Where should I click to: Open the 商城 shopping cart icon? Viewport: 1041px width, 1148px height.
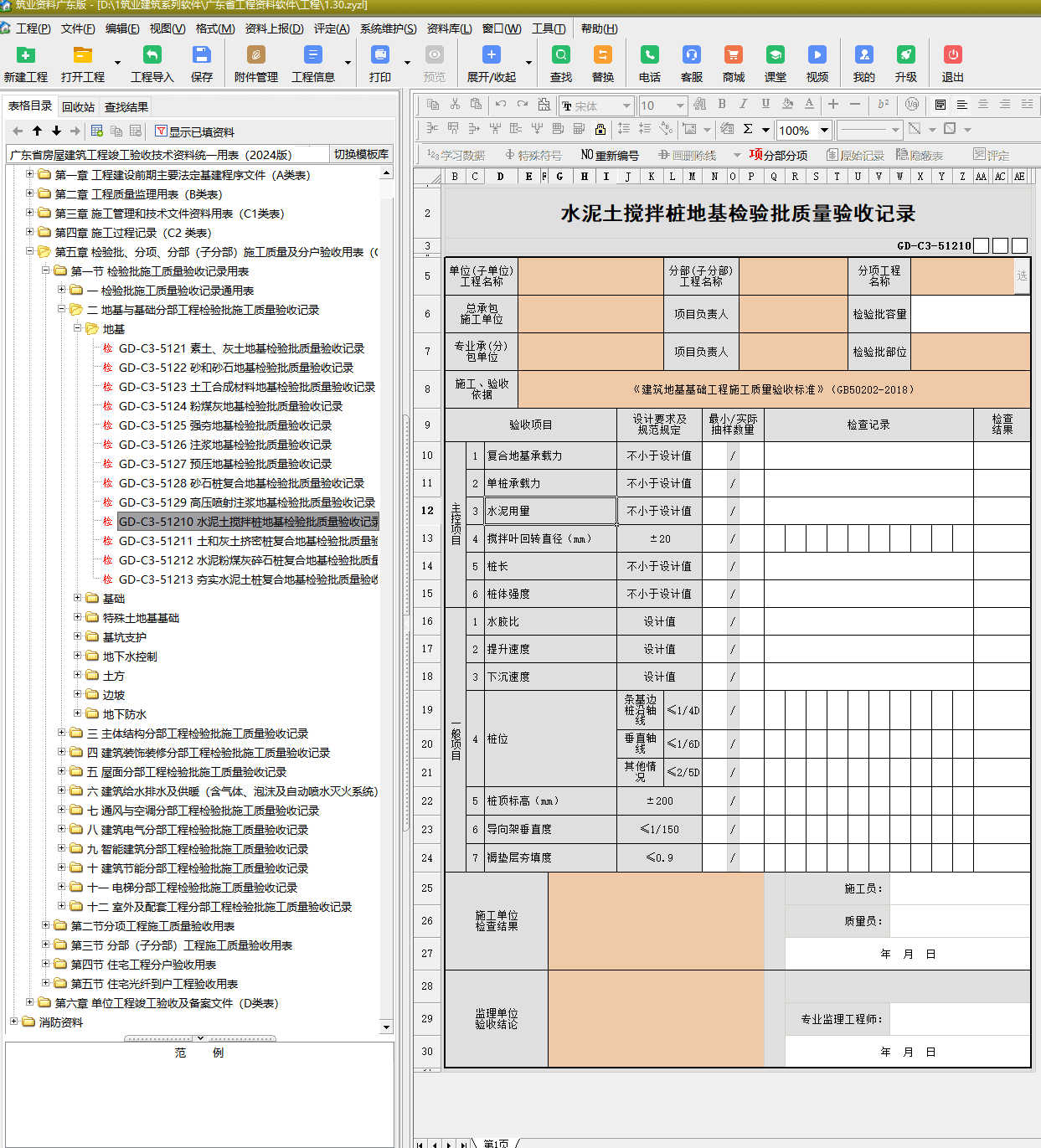pyautogui.click(x=733, y=55)
